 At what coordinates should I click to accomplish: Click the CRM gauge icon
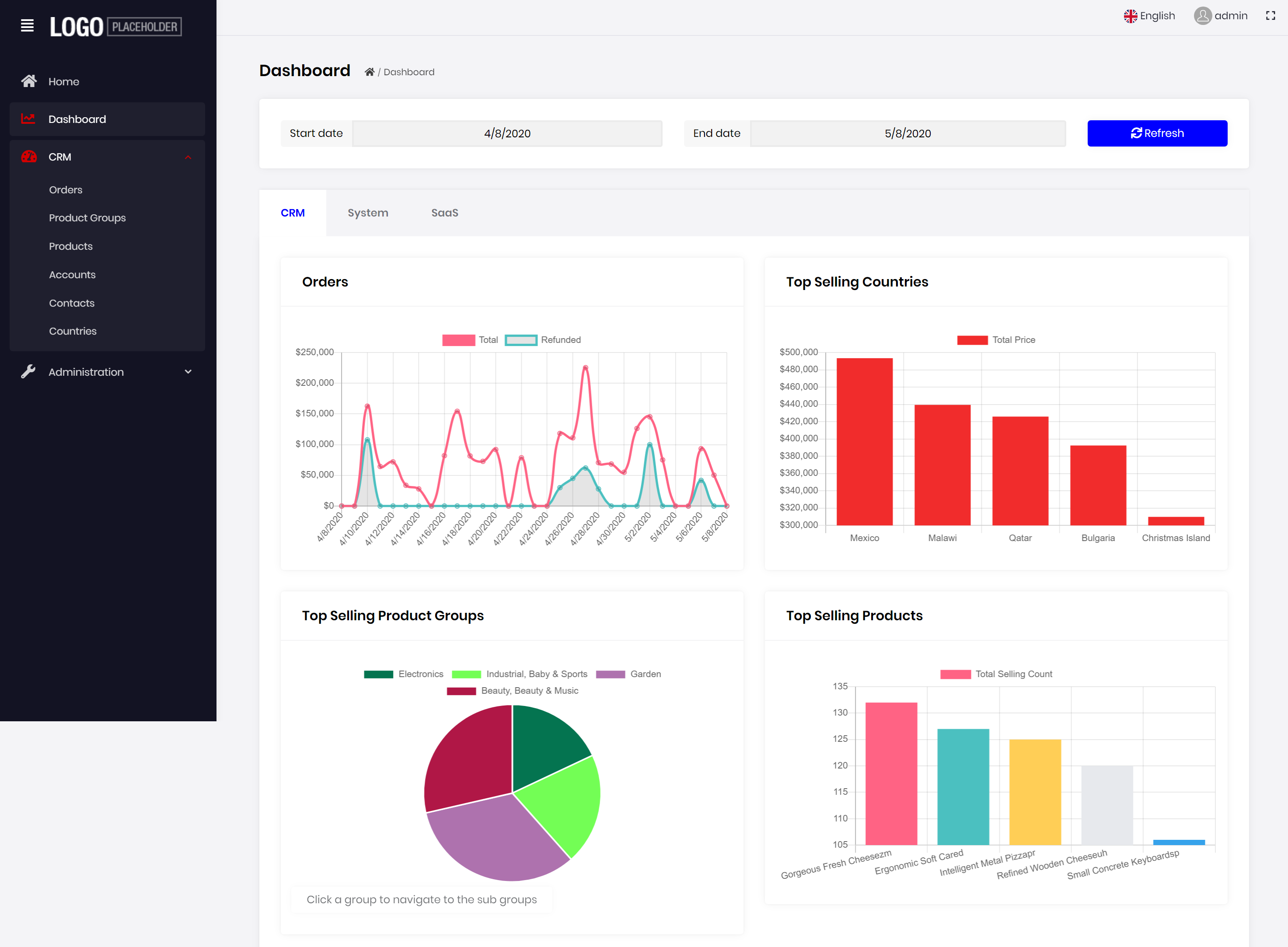(29, 157)
